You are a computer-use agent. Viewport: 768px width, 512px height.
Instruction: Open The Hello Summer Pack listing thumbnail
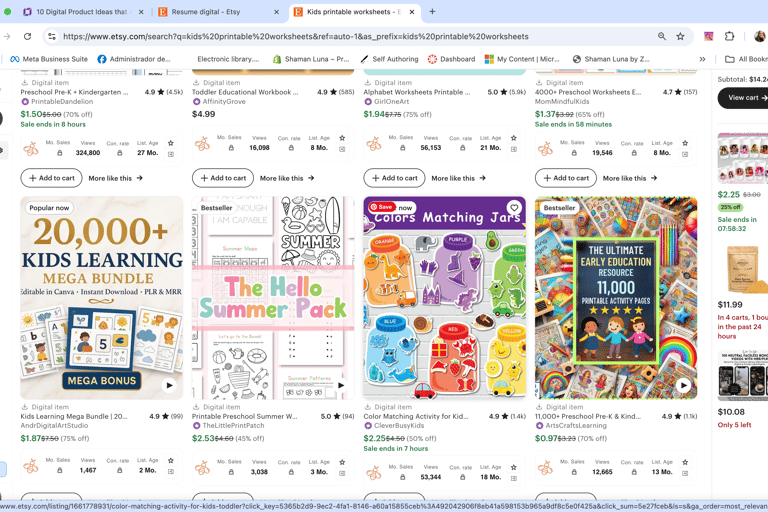point(273,298)
